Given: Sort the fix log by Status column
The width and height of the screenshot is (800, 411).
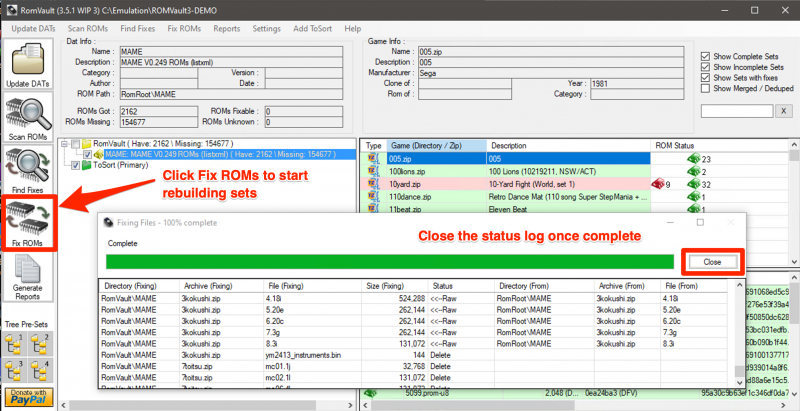Looking at the screenshot, I should point(461,286).
